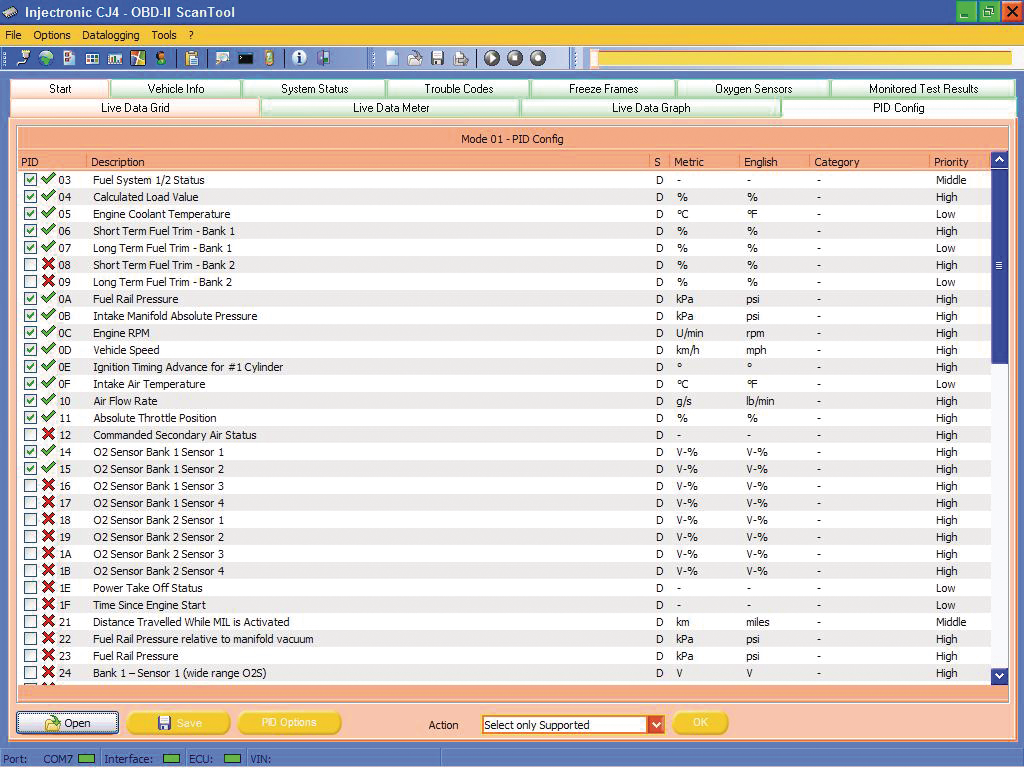Click the scrollbar down arrow in the PID list

pos(998,675)
